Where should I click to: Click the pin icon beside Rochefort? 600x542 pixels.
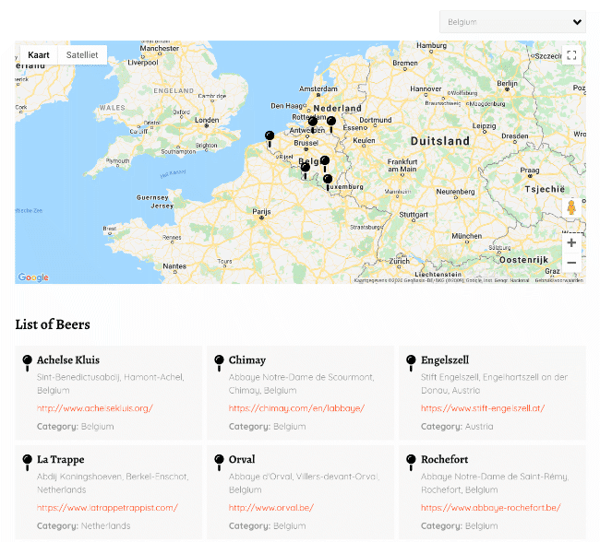click(x=411, y=462)
